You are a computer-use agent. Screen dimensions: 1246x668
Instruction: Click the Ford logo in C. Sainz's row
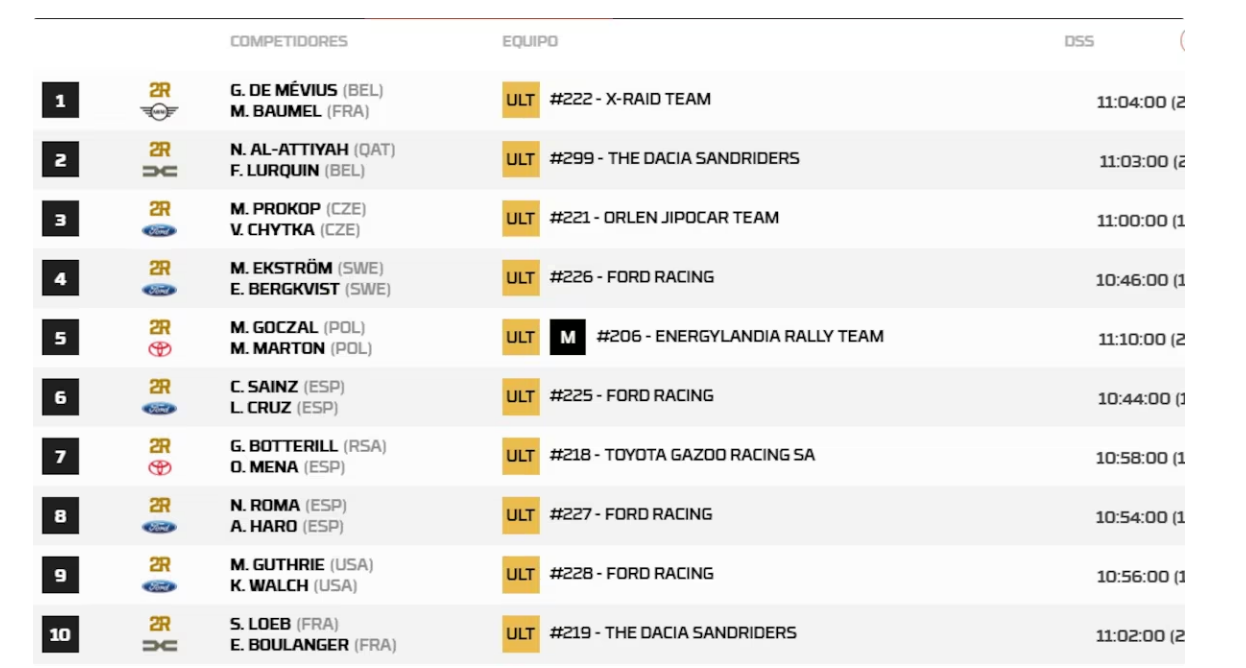click(160, 408)
